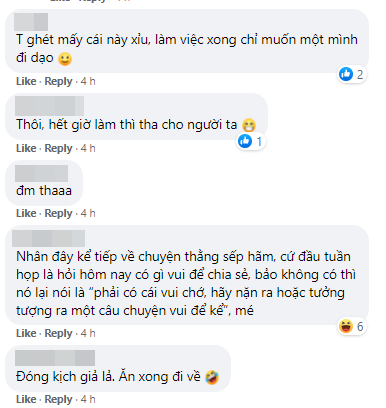Click the rolling laughing emoji after "đi về"
This screenshot has height=408, width=386.
pyautogui.click(x=212, y=377)
